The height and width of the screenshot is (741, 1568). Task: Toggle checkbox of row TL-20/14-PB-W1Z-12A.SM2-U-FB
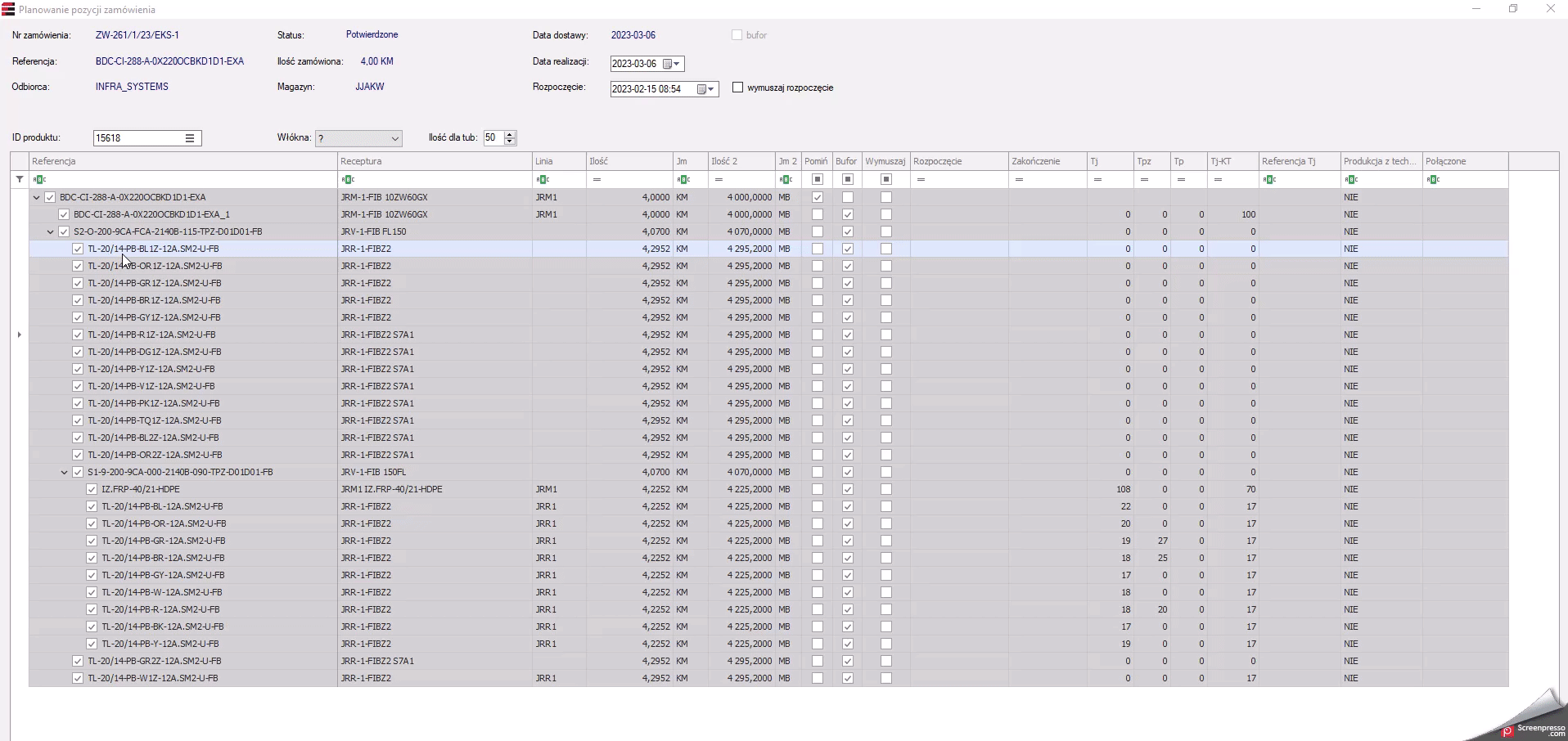click(x=78, y=678)
